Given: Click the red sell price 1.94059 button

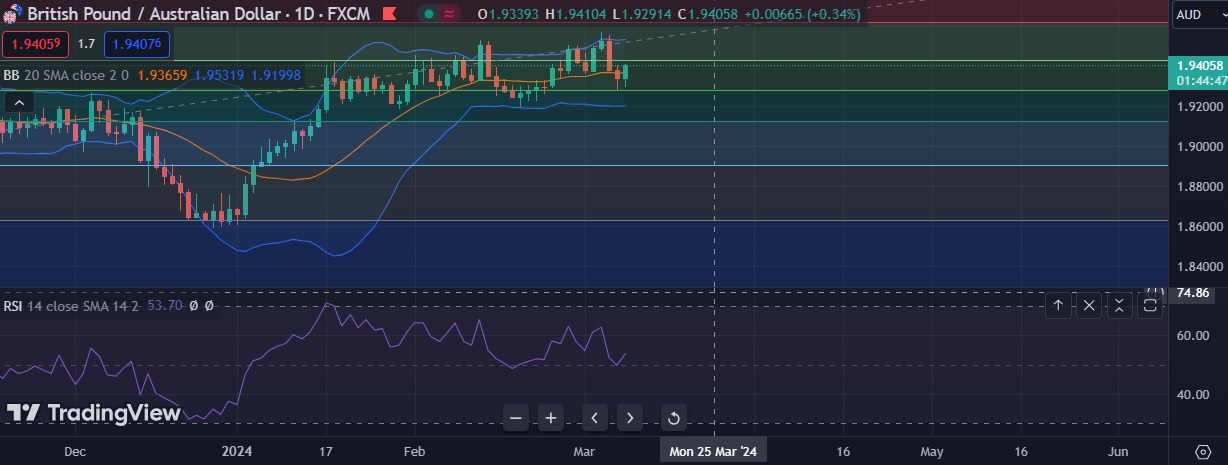Looking at the screenshot, I should point(35,44).
